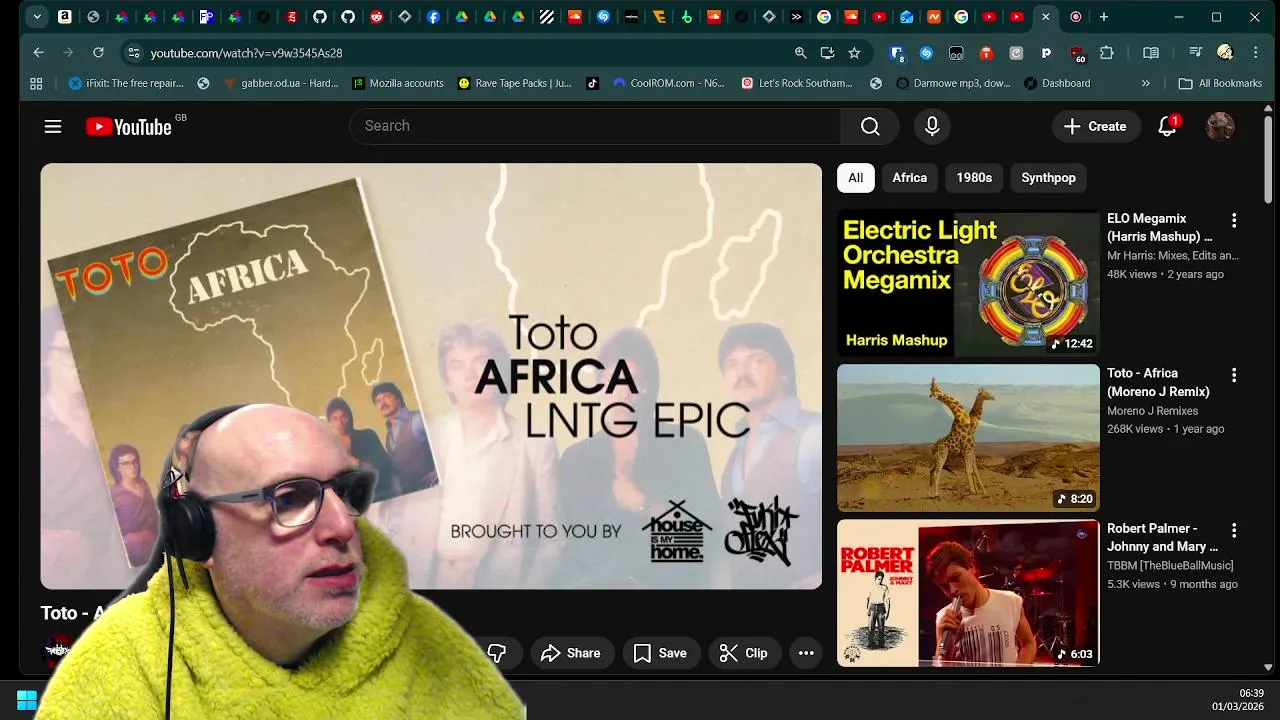Open gabber.od.ua bookmark

(x=281, y=83)
